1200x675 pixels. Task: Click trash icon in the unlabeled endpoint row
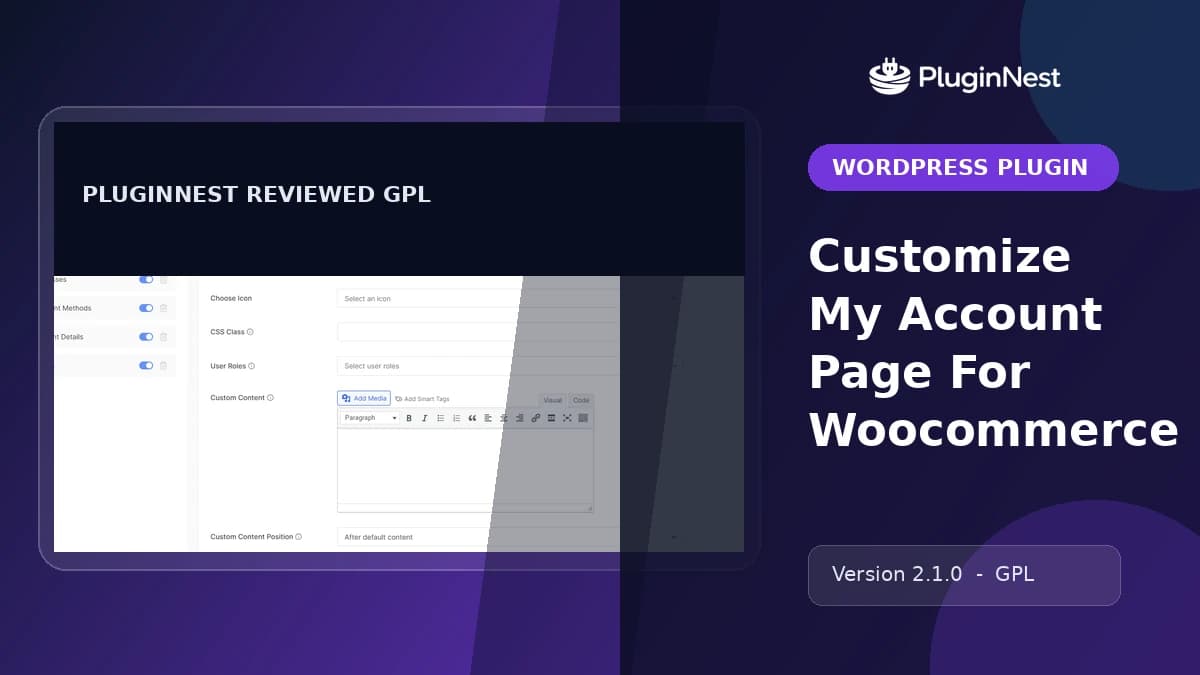164,366
